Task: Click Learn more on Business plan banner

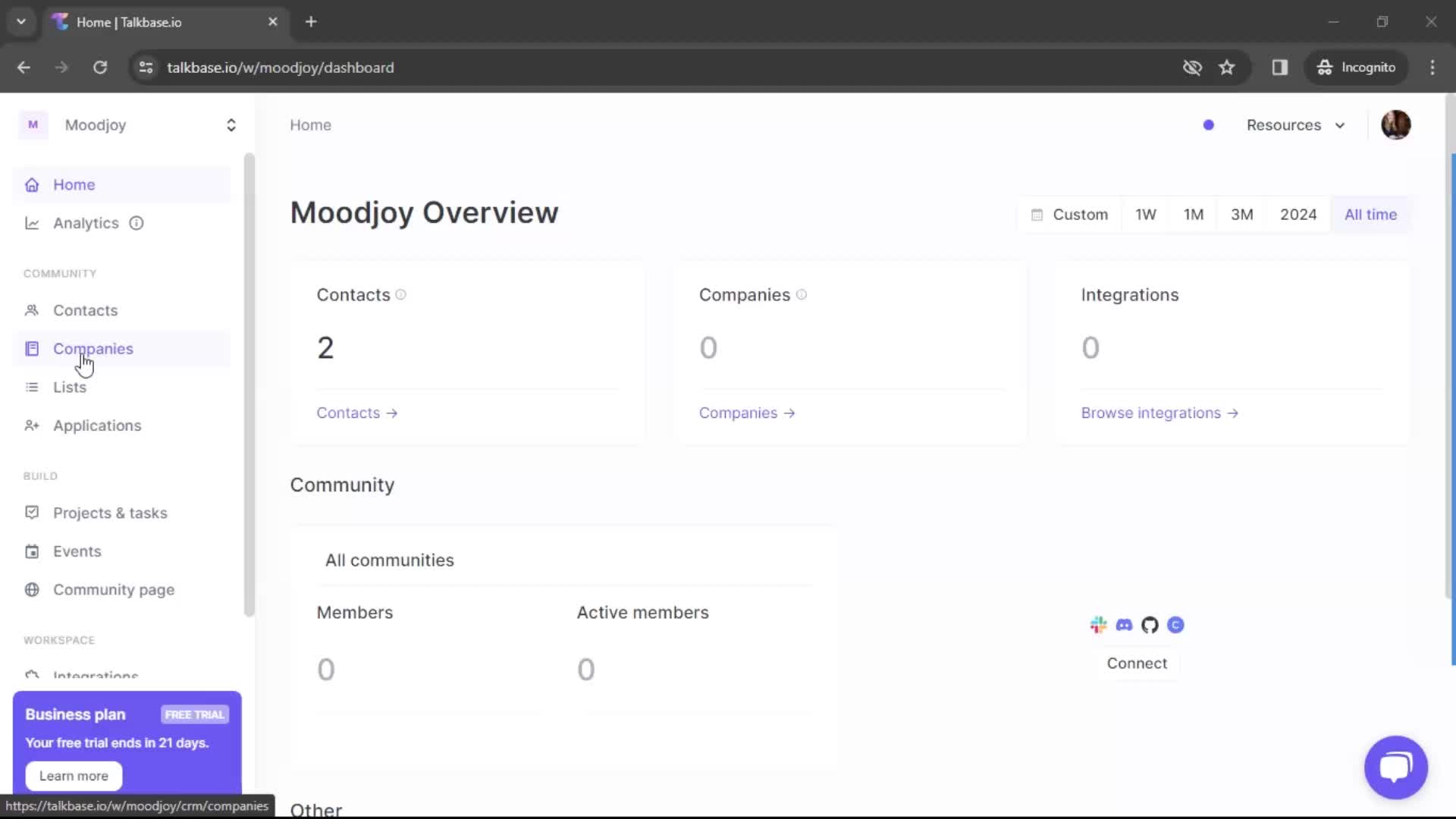Action: pos(74,776)
